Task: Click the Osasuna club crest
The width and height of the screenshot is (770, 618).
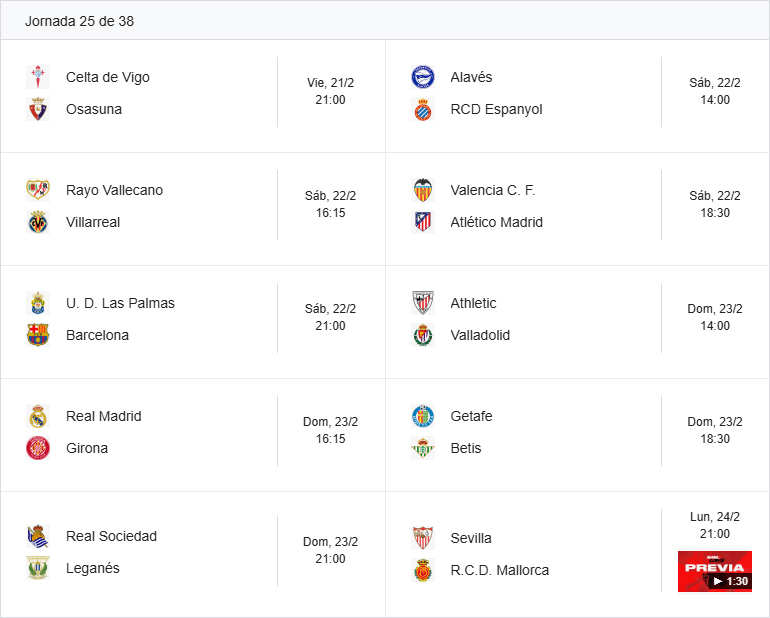Action: 38,109
